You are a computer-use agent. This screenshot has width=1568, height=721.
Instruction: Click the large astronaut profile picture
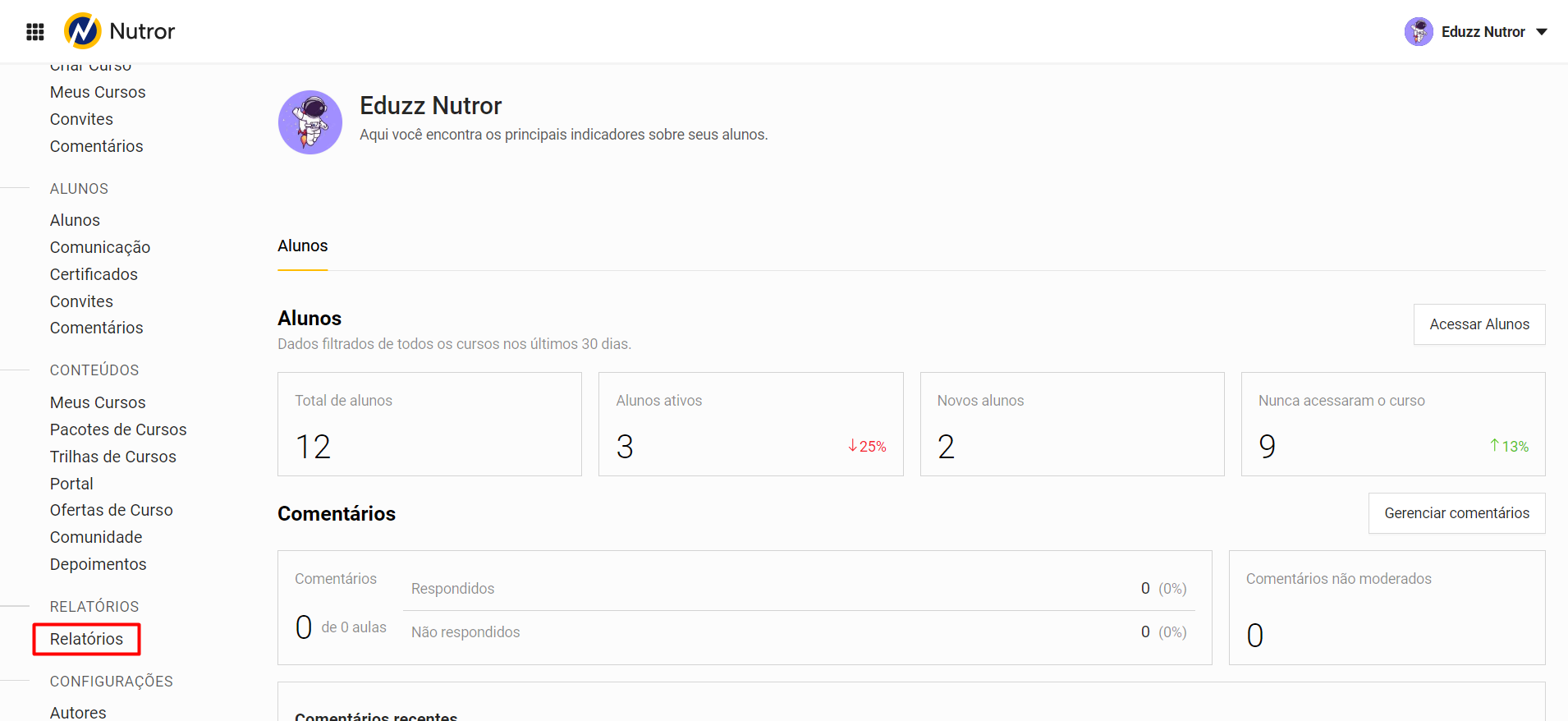point(310,122)
